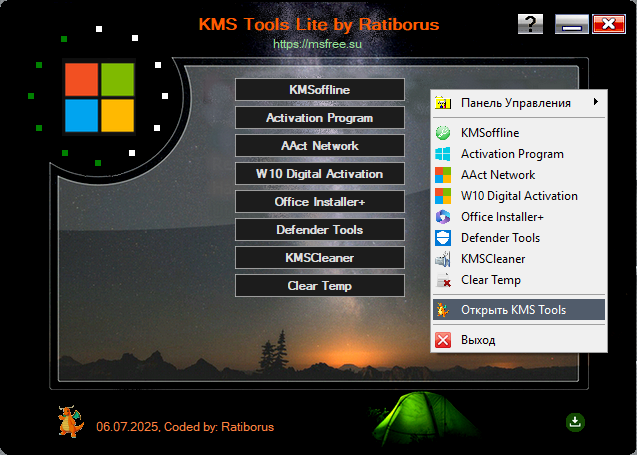This screenshot has width=637, height=455.
Task: Click Windows logo icon beside Activation Program entry
Action: click(443, 154)
